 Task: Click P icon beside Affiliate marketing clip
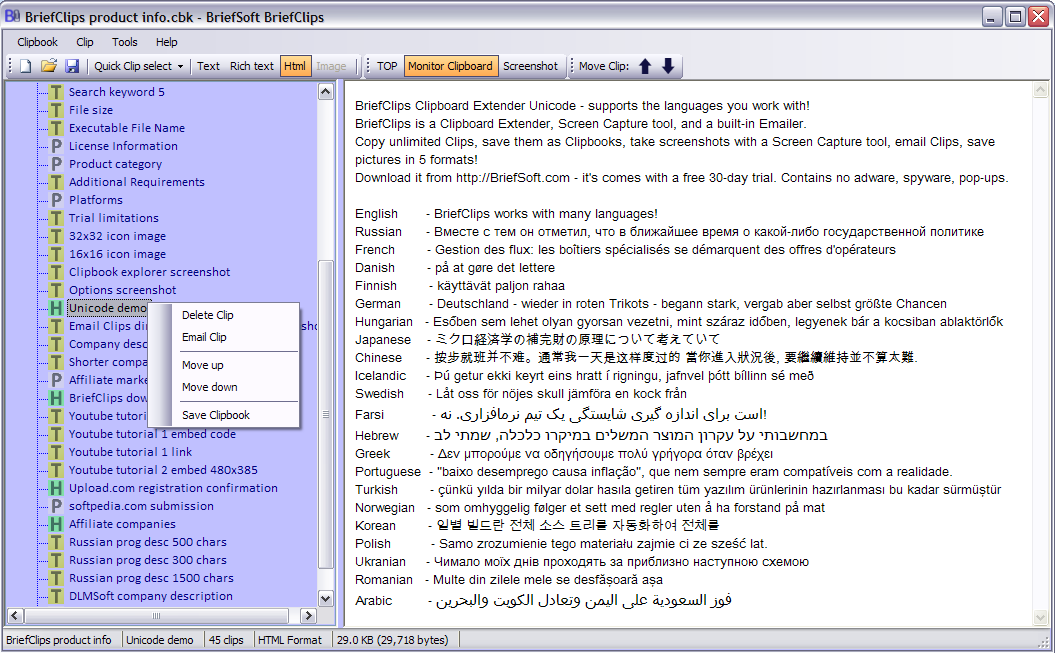coord(57,380)
